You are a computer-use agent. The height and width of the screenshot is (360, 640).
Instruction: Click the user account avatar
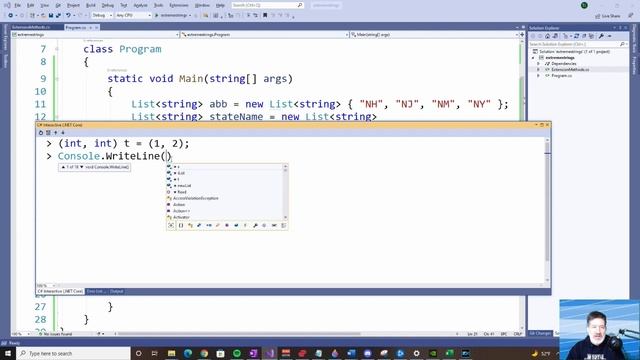[584, 5]
